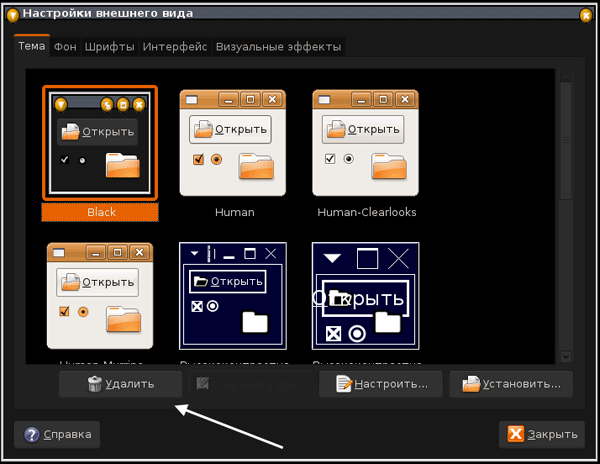Select the large-print high-contrast theme thumbnail

366,295
